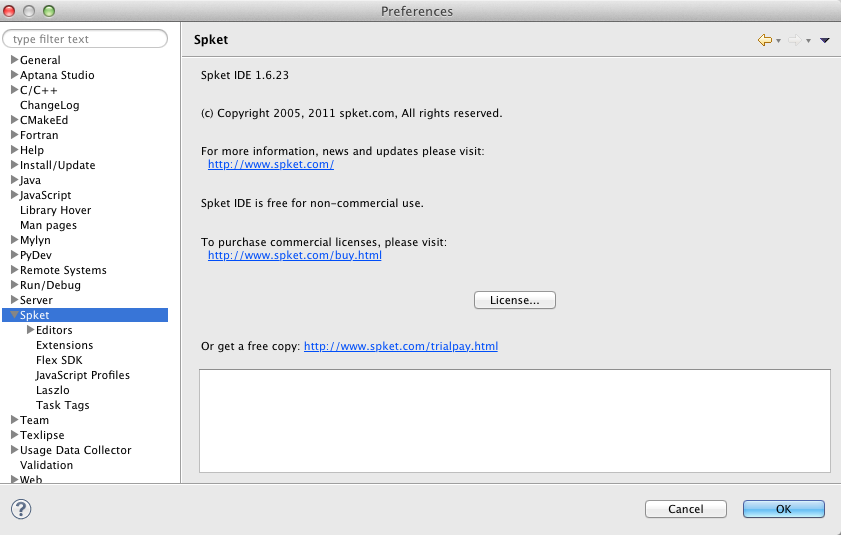This screenshot has height=535, width=841.
Task: Expand the Editors subtree under Spket
Action: coord(31,329)
